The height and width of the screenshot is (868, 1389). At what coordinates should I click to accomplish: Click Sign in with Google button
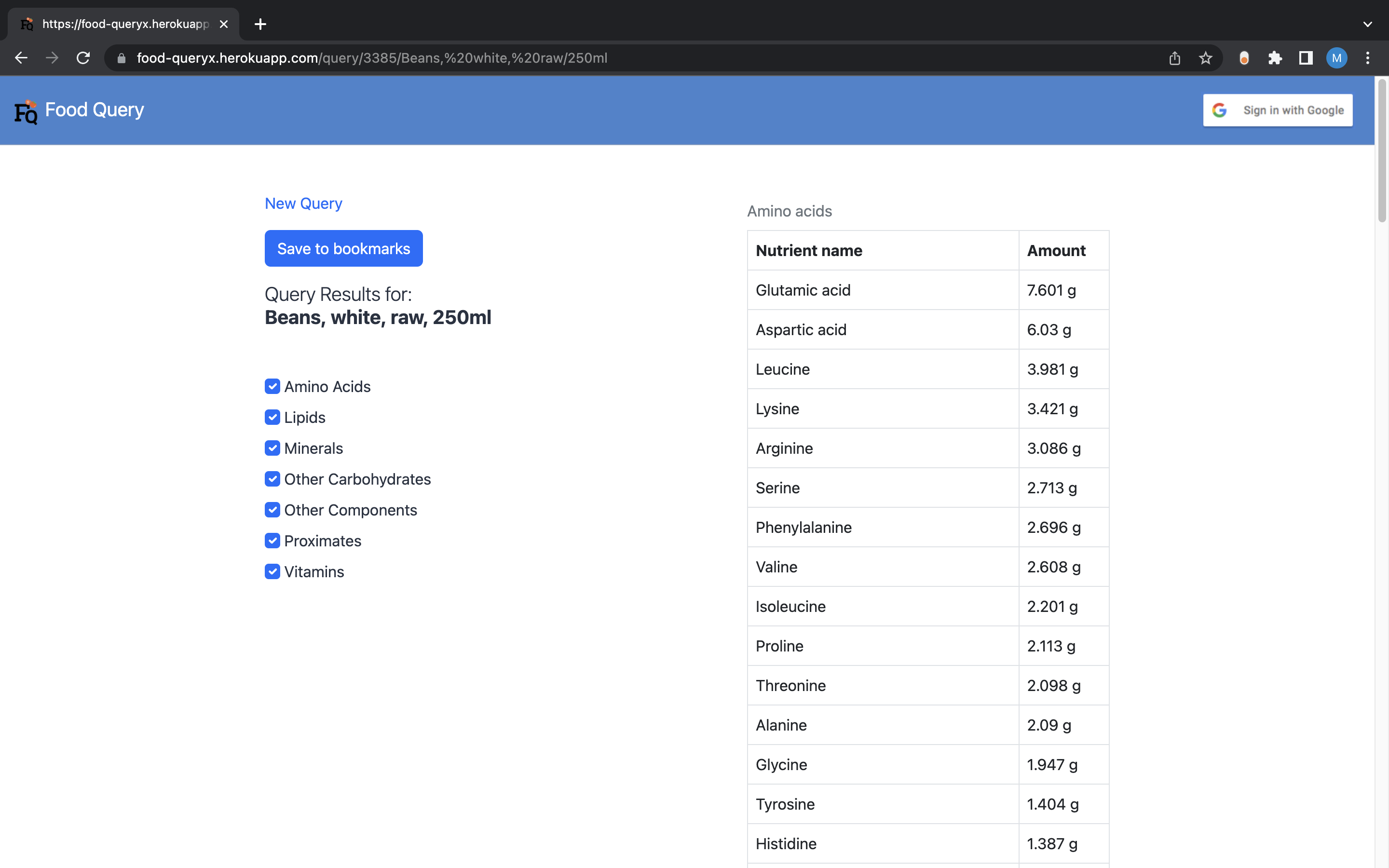point(1278,110)
